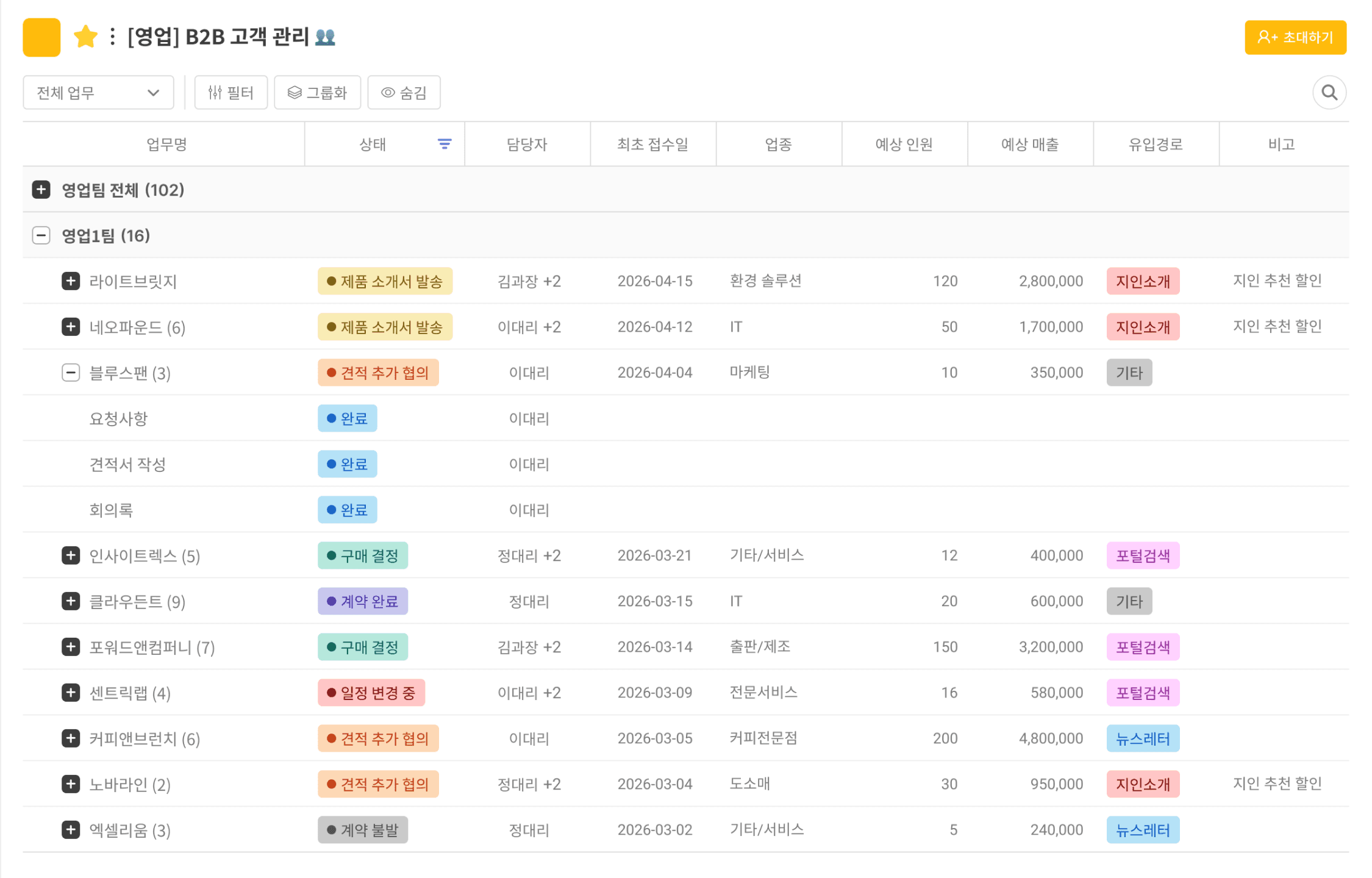1372x878 pixels.
Task: Open the 필터 filter button
Action: pos(230,93)
